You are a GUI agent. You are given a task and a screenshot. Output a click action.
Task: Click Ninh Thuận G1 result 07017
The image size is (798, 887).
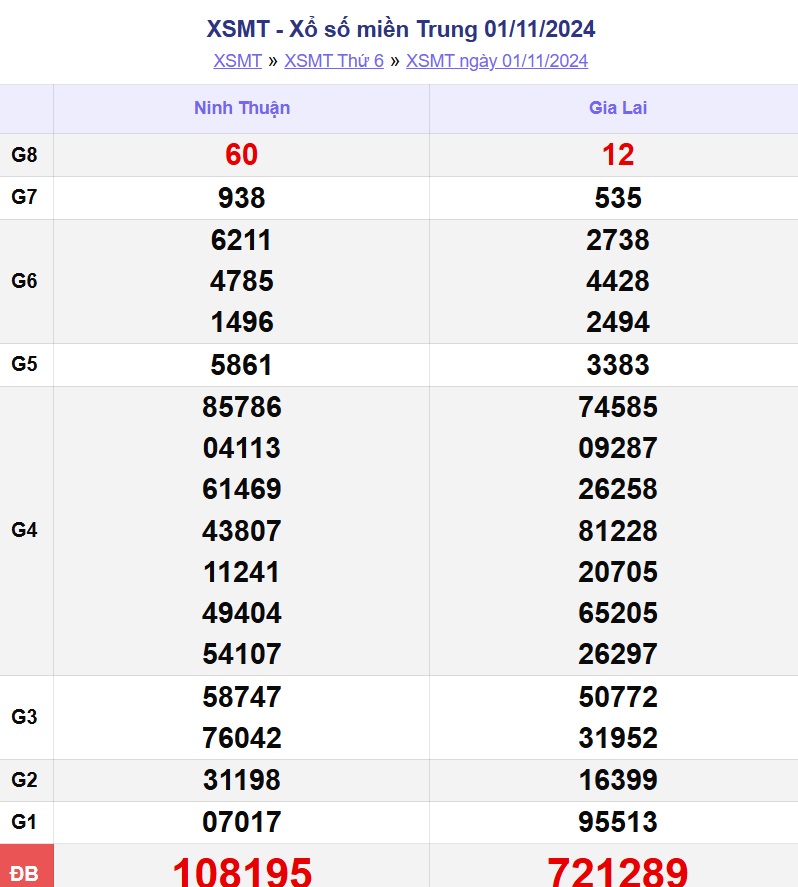click(x=242, y=822)
